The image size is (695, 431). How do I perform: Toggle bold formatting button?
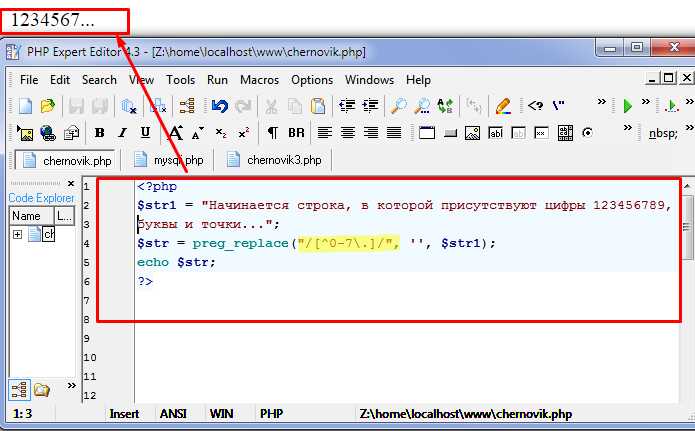pos(99,132)
